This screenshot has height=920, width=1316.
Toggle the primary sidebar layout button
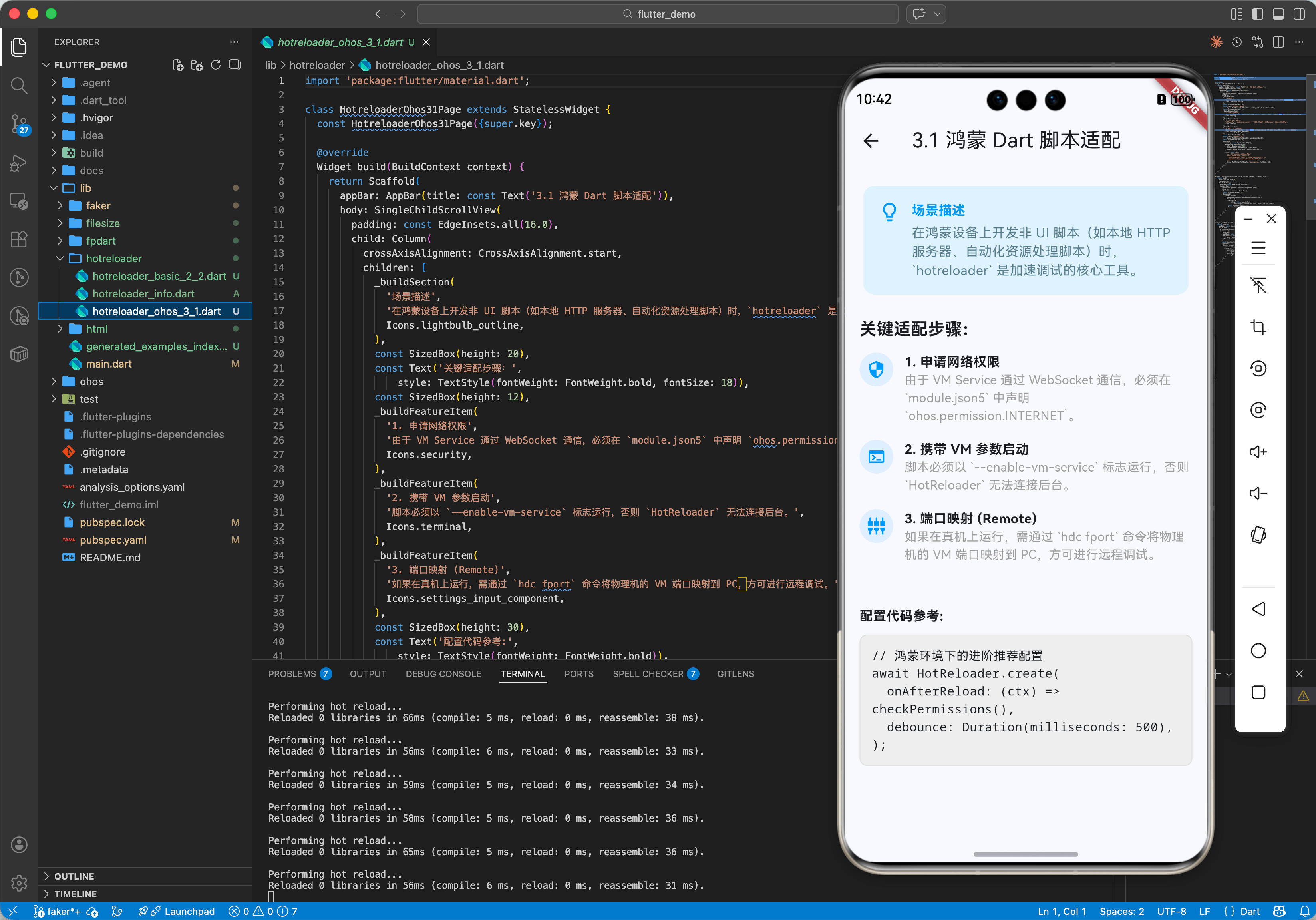point(1258,14)
